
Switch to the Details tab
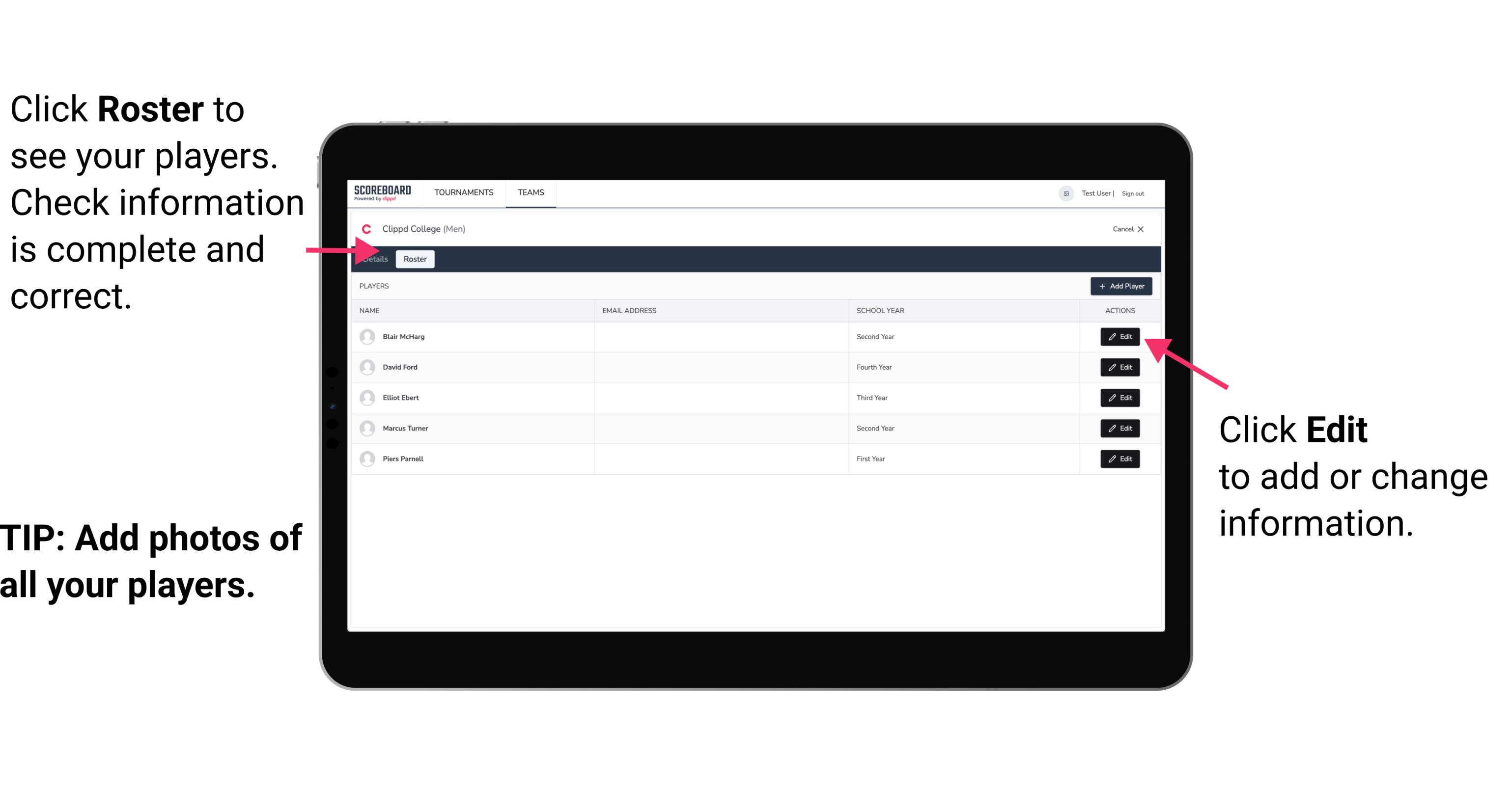click(375, 259)
